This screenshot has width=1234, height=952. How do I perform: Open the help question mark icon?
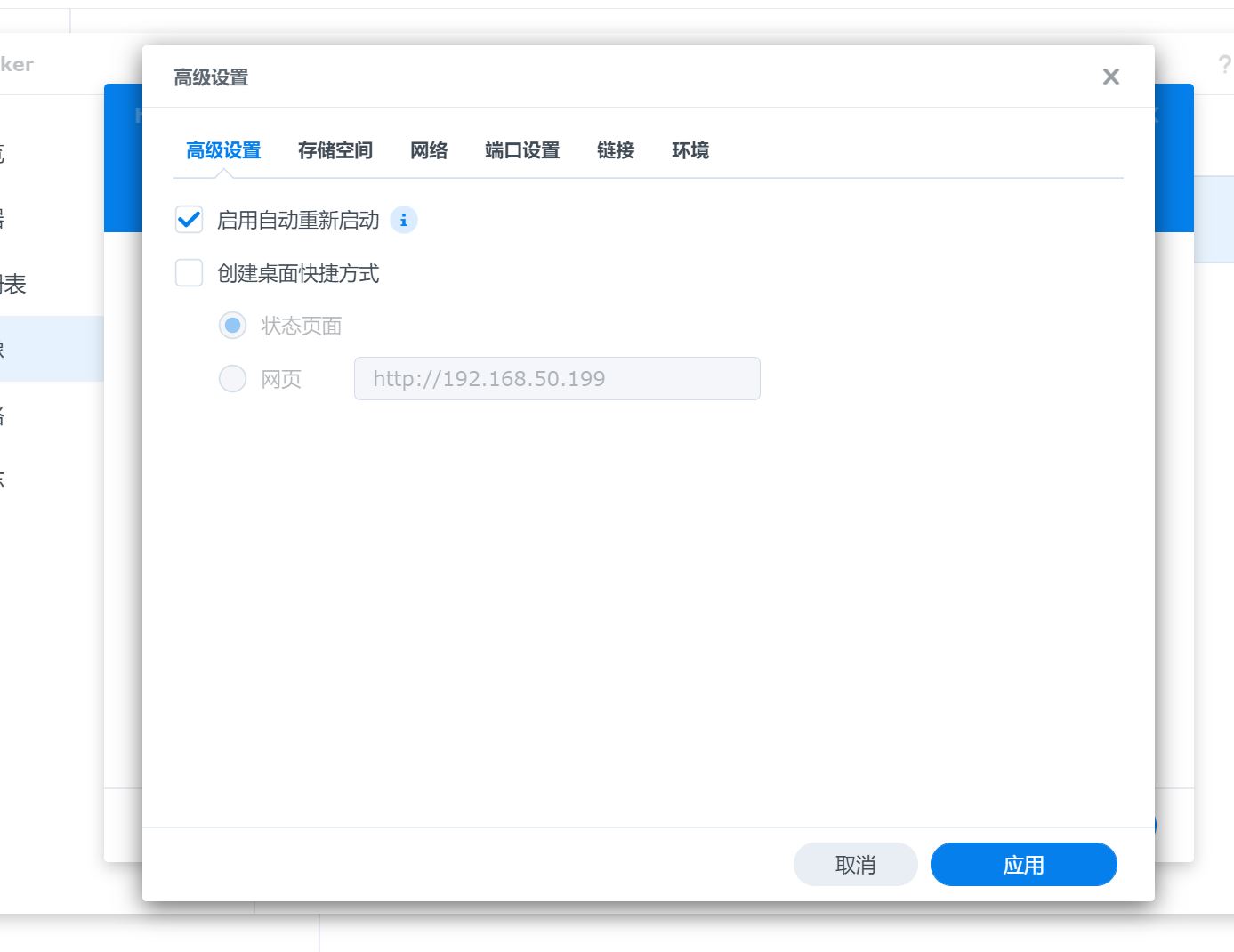pos(1224,64)
